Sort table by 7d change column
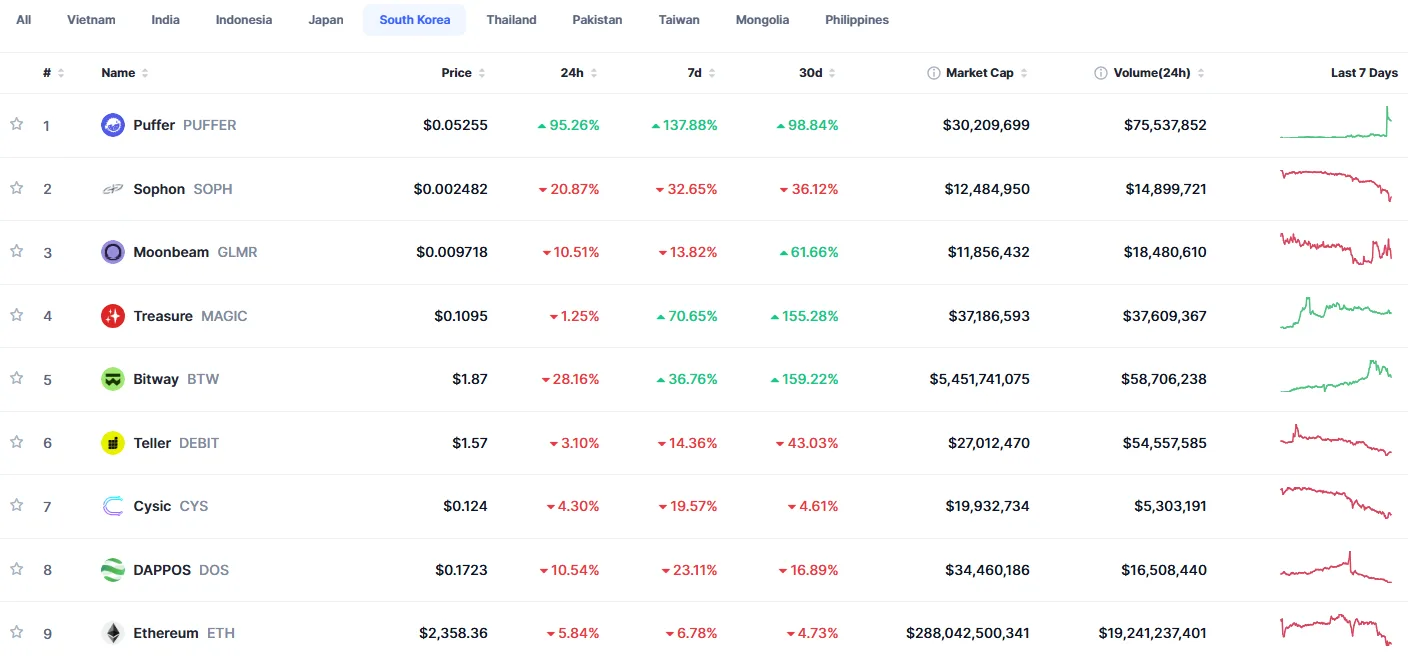 (702, 73)
